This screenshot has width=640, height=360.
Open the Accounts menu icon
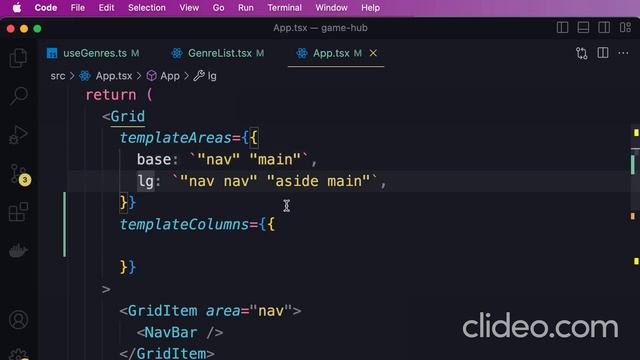(x=18, y=320)
